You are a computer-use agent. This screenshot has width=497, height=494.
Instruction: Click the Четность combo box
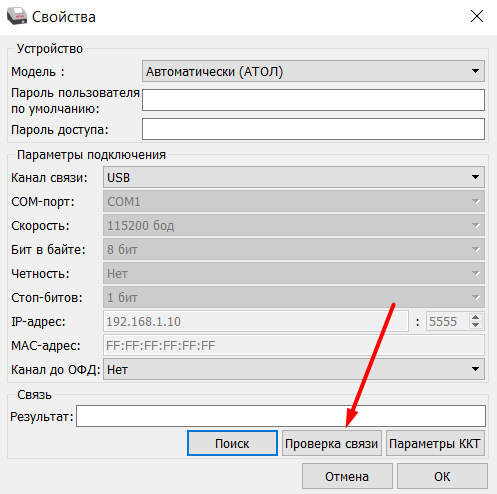[294, 273]
